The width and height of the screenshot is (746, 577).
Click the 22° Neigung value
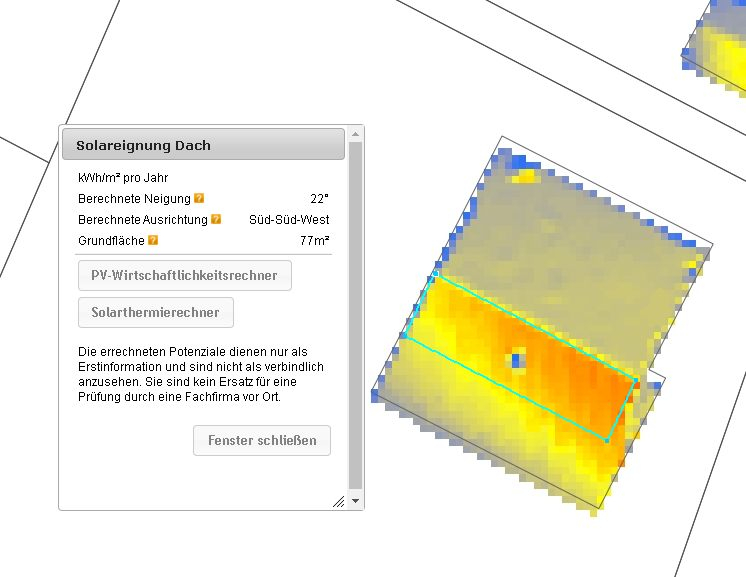320,199
